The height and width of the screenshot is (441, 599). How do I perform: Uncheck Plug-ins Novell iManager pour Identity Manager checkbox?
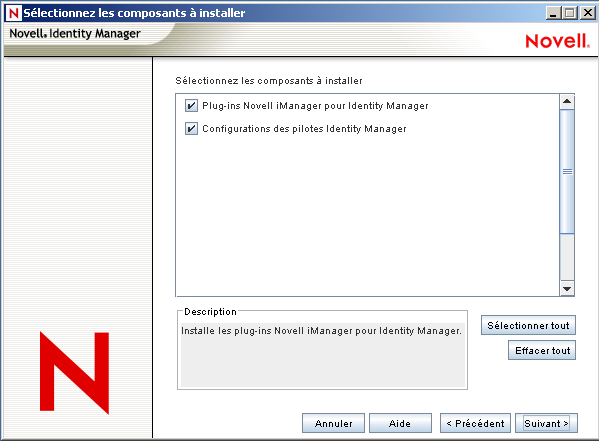coord(191,105)
